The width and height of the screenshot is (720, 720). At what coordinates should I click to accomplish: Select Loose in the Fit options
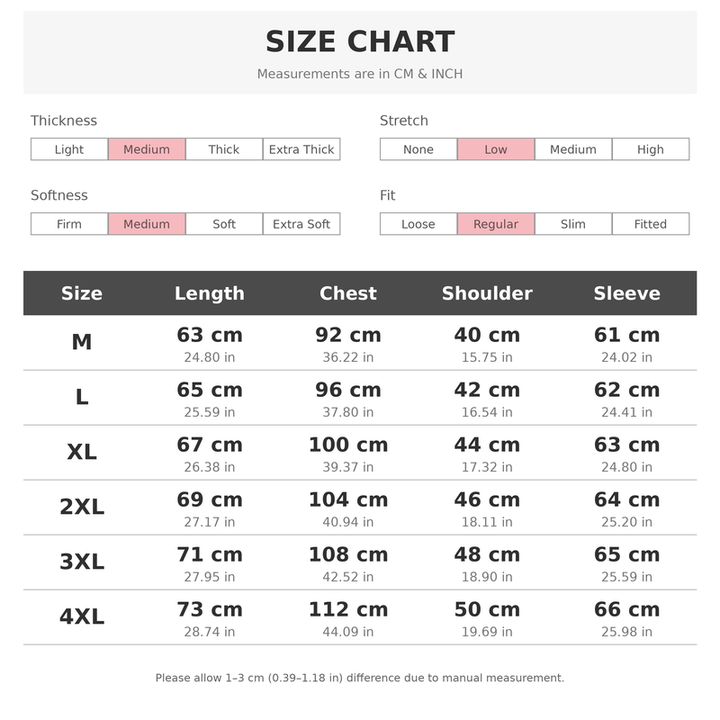418,224
